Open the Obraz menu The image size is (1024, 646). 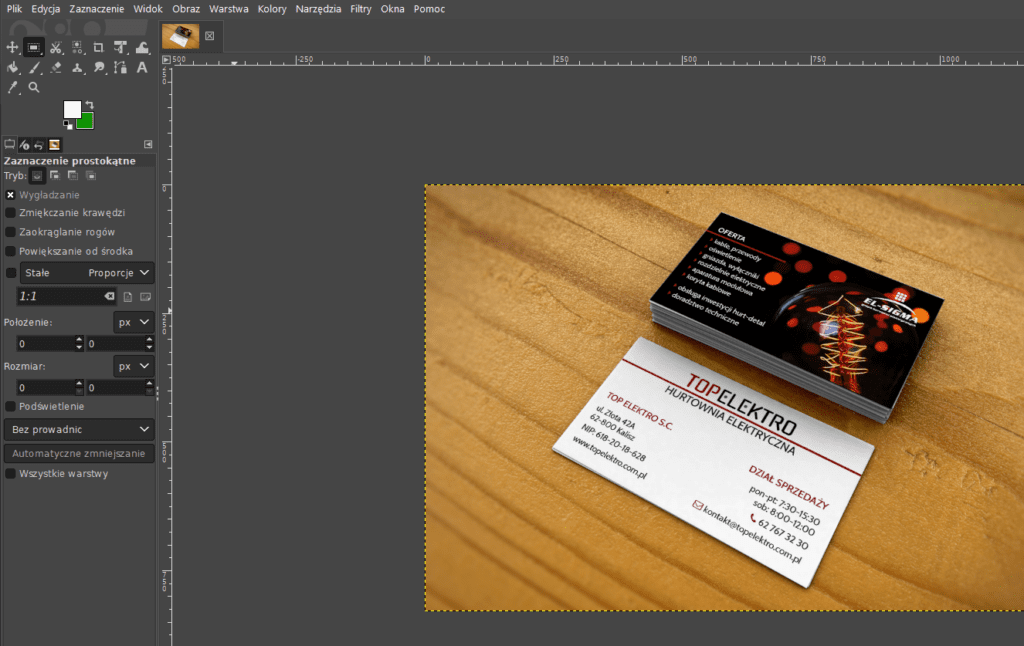[186, 8]
